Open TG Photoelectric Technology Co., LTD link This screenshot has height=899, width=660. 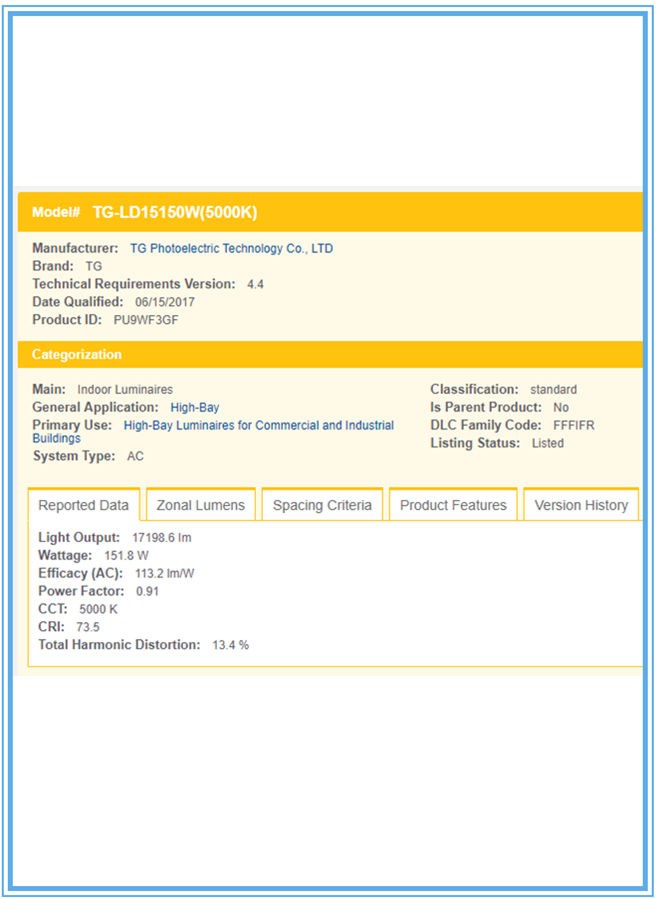tap(232, 248)
